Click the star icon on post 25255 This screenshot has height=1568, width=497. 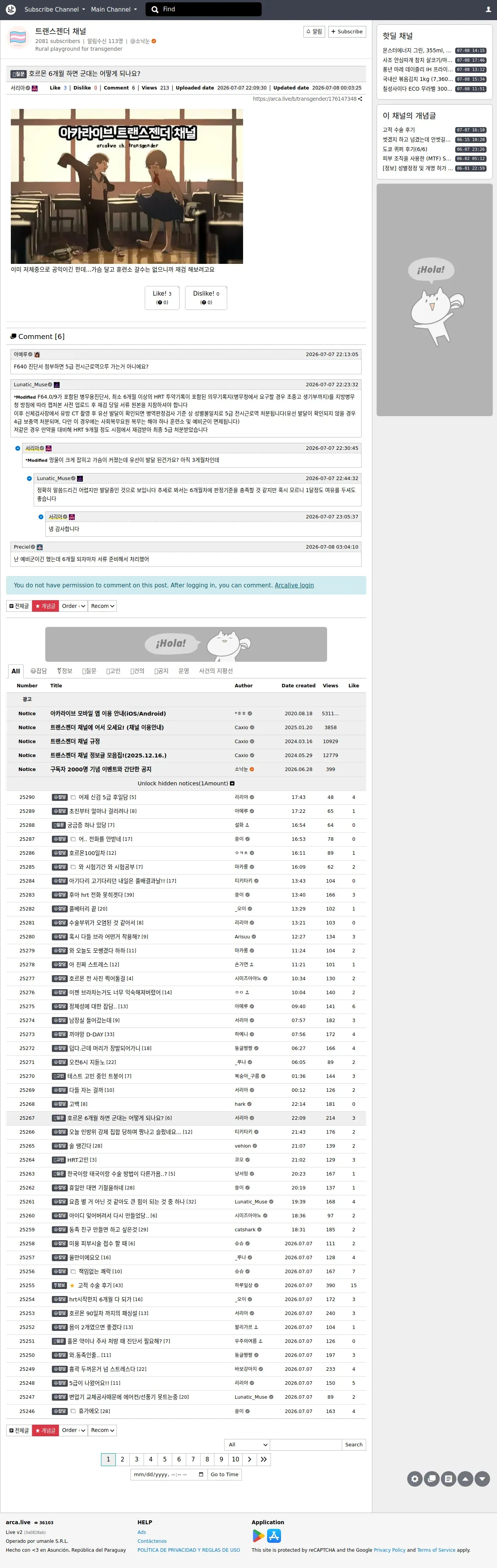(72, 1286)
